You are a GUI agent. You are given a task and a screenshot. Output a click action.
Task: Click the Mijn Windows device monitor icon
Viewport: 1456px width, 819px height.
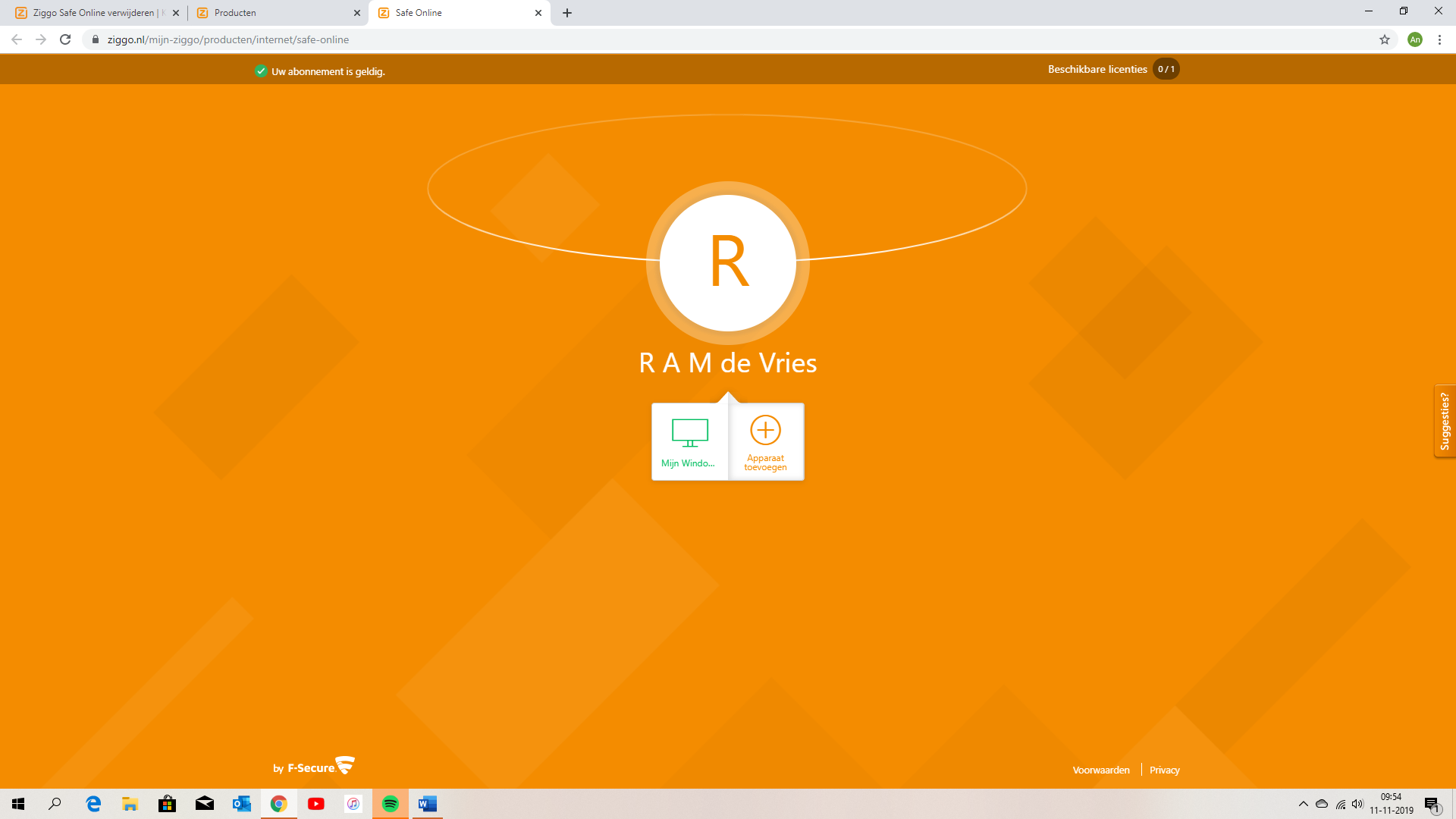coord(689,432)
